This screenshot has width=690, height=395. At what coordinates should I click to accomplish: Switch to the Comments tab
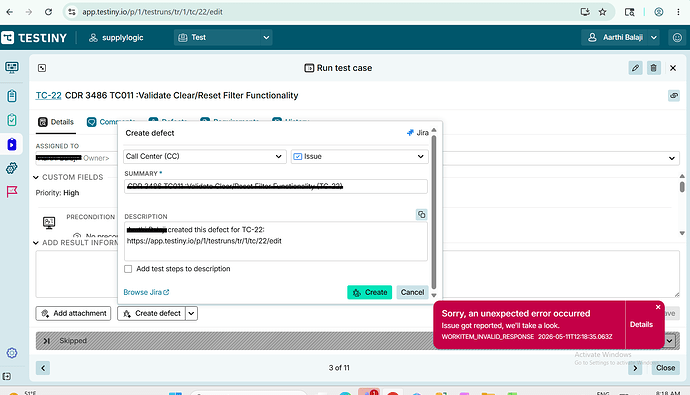tap(110, 122)
